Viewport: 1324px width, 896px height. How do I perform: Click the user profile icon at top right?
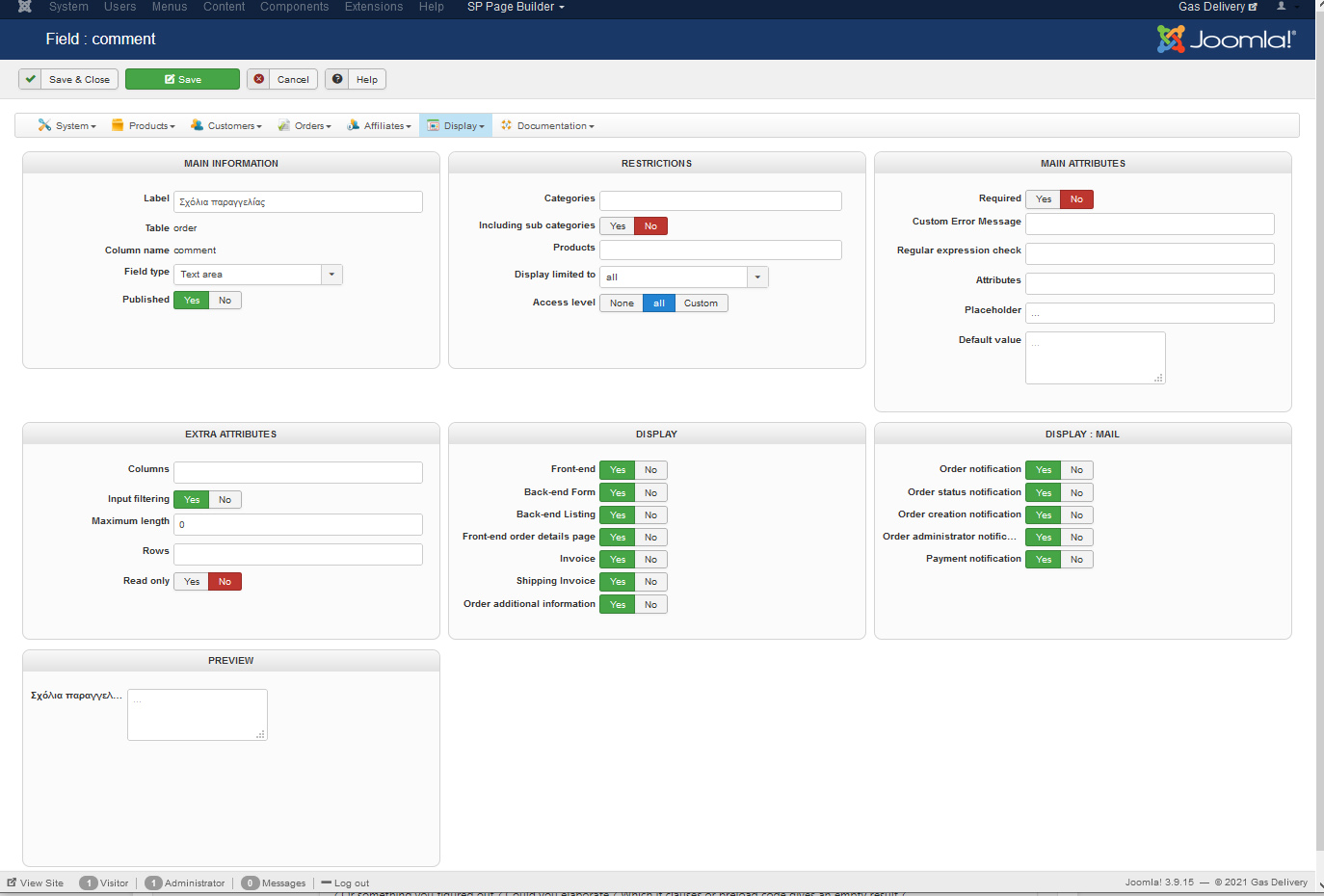click(1281, 7)
